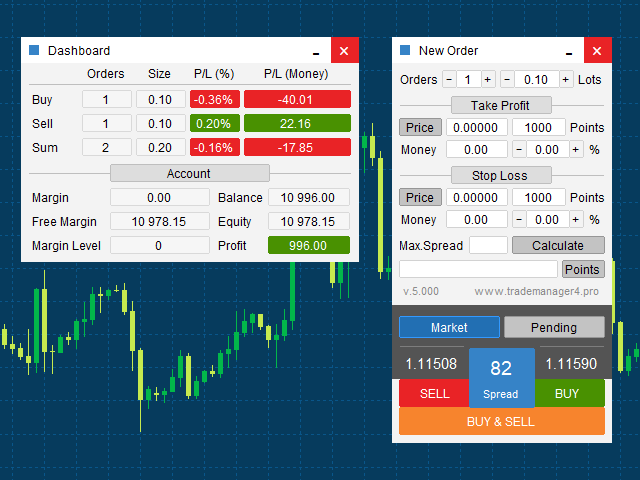Viewport: 640px width, 480px height.
Task: Click the Max.Spread input field
Action: (x=488, y=245)
